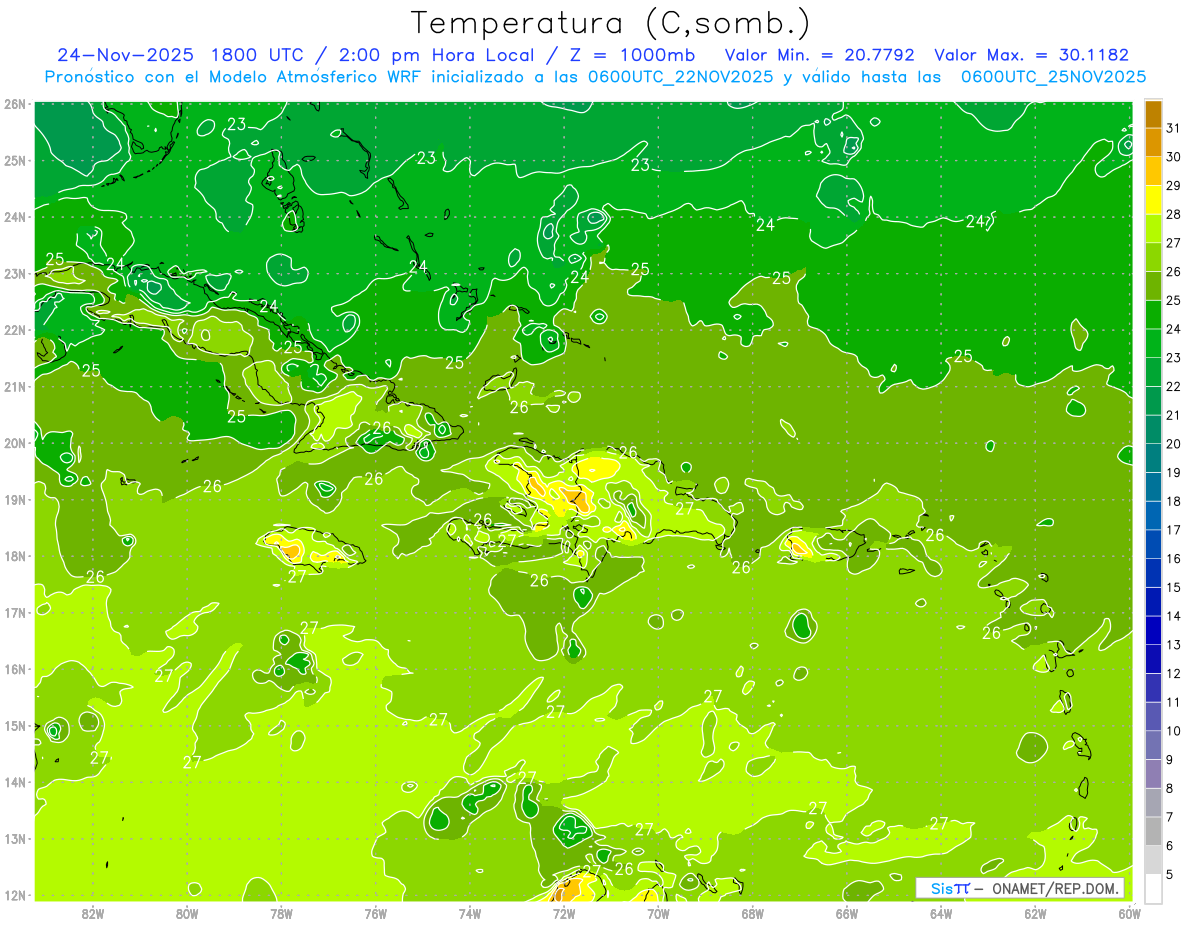
Task: Click the "23N" latitude axis label
Action: [x=14, y=273]
